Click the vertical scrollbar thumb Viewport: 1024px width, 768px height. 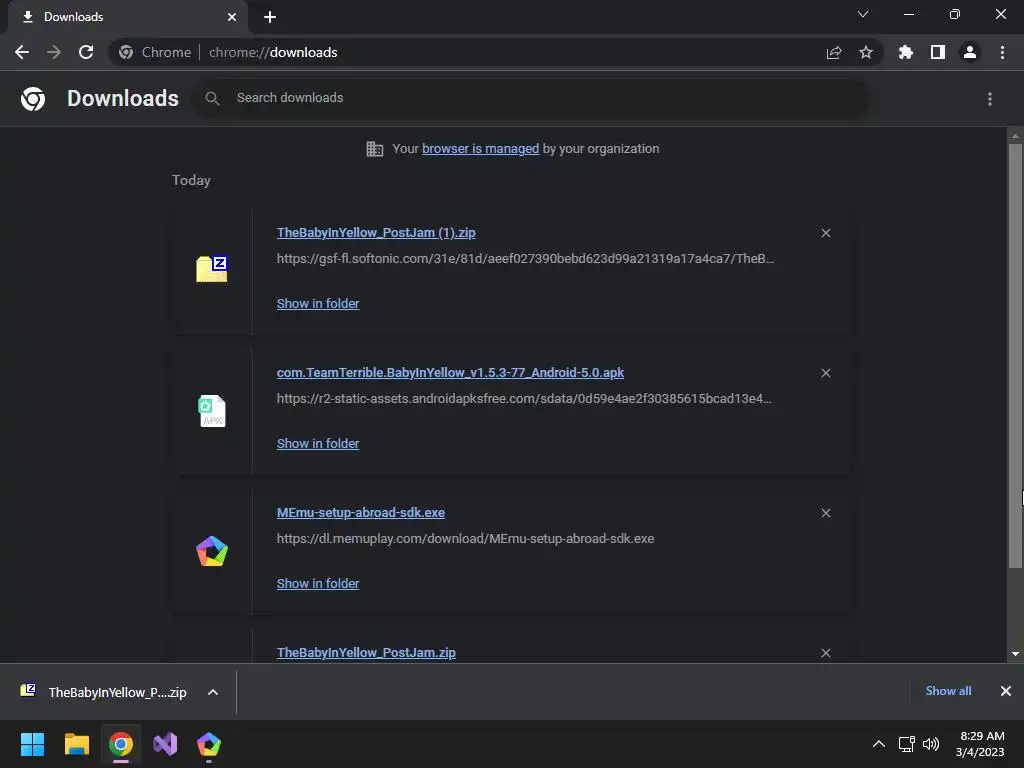click(x=1015, y=356)
